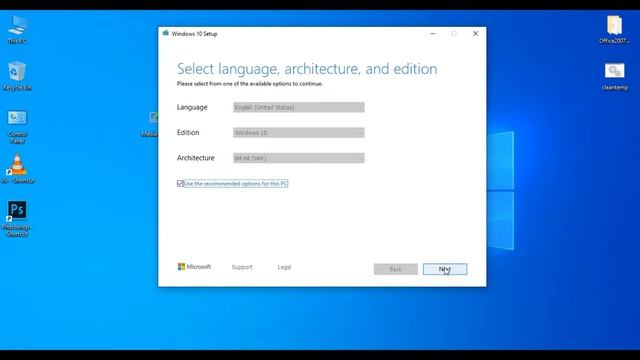Viewport: 640px width, 360px height.
Task: Open Control Panel desktop shortcut
Action: [x=17, y=127]
